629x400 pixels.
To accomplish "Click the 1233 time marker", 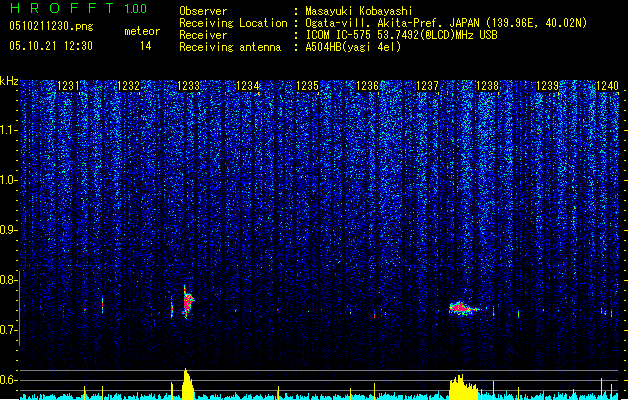I will (x=188, y=86).
